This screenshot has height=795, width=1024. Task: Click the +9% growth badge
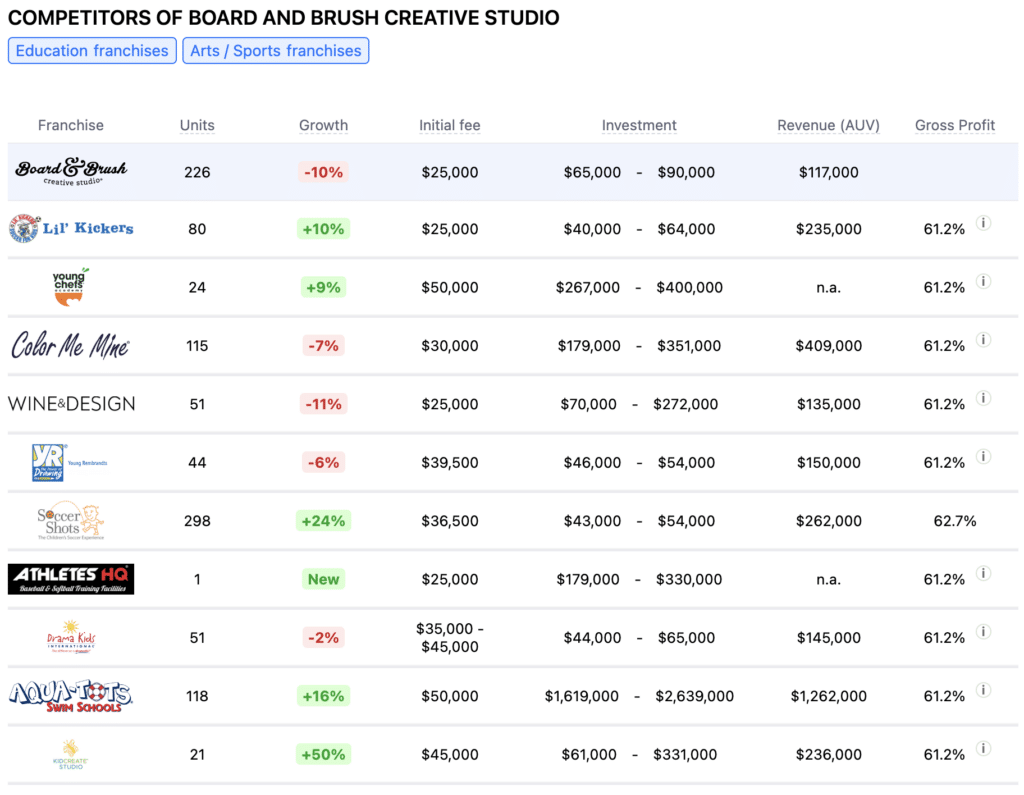[x=323, y=287]
